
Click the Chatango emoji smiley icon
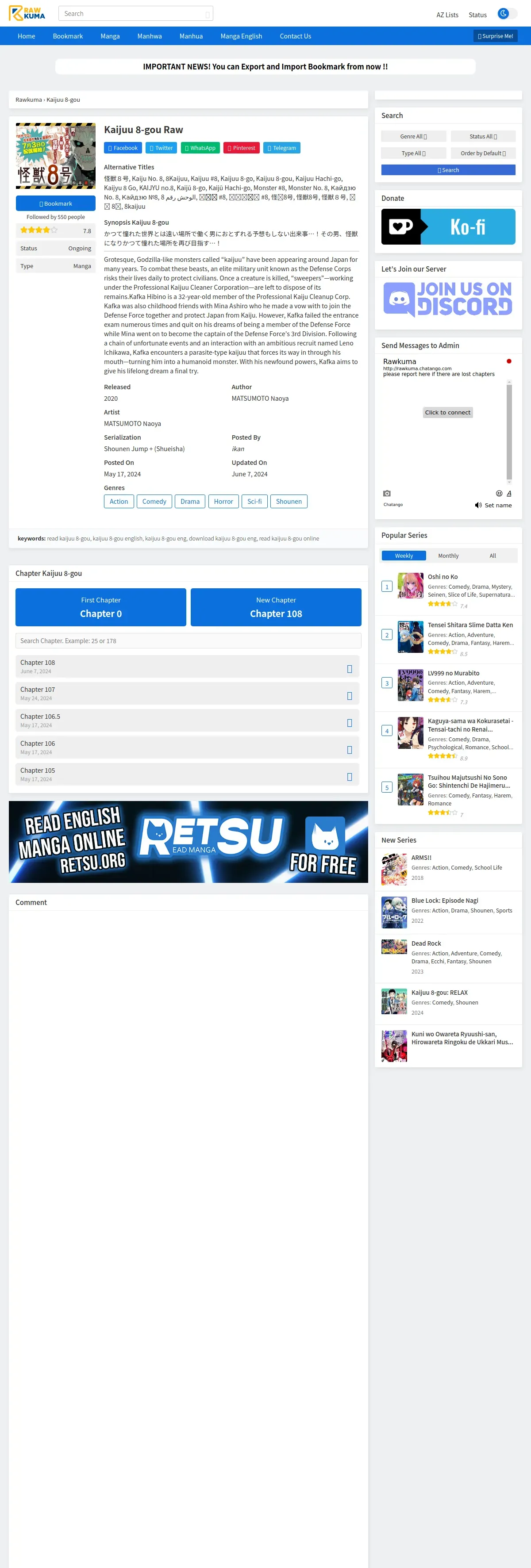point(499,494)
